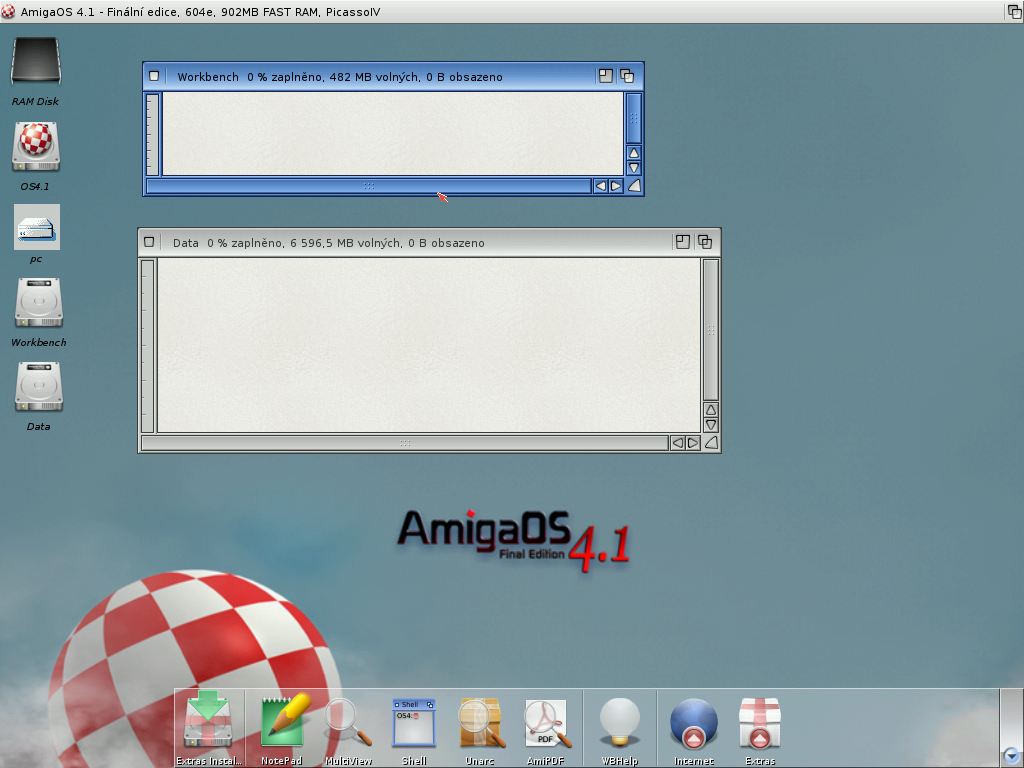
Task: Click the Workbench window depth gadget
Action: (628, 76)
